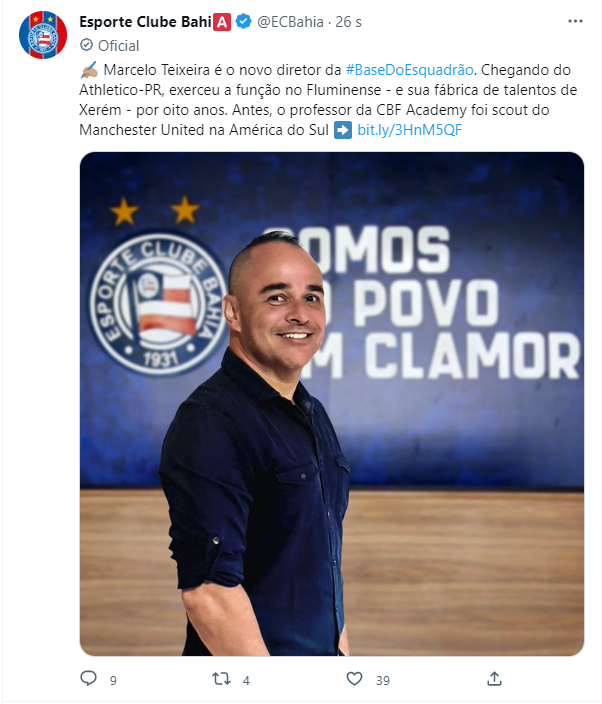Click the tweet body text about Marcelo Teixeira
Screen dimensions: 602x704
[328, 100]
